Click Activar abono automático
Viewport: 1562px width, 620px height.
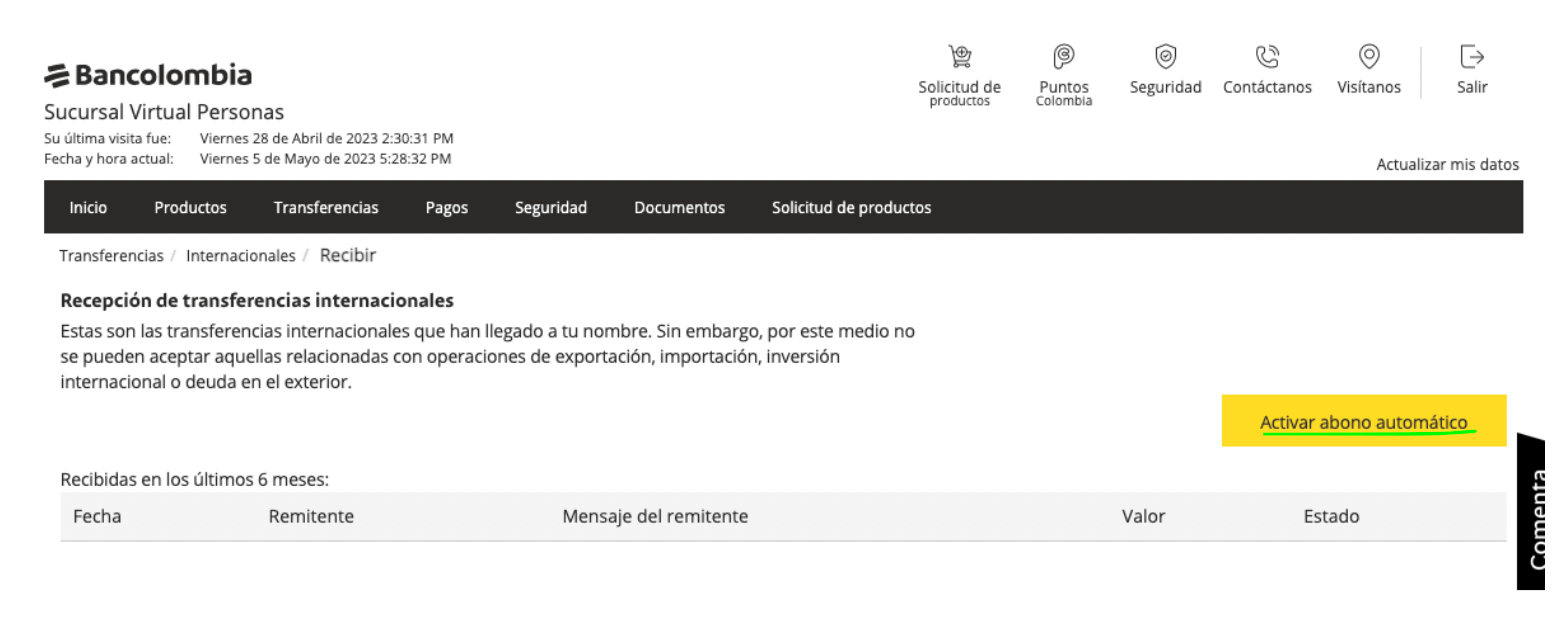1364,421
